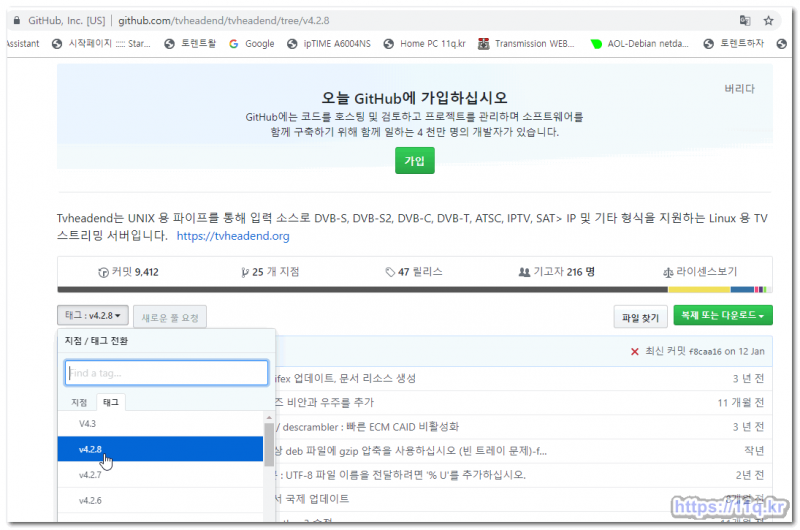
Task: View the 216 contributors (기고자)
Action: (x=557, y=272)
